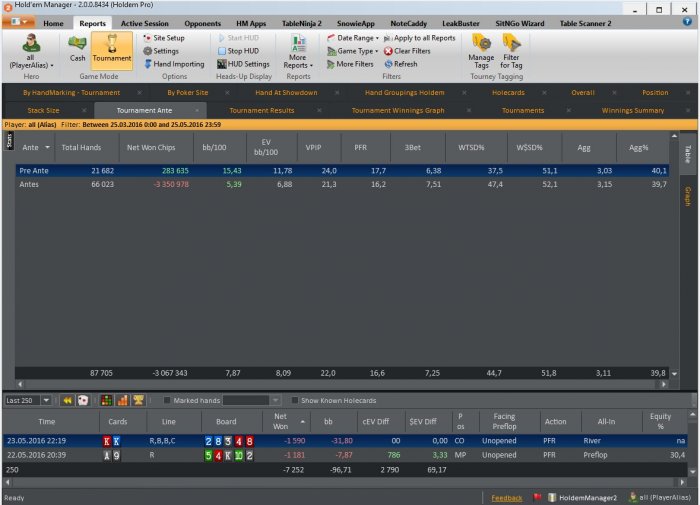700x505 pixels.
Task: Open the NoteCaddy tab
Action: click(x=408, y=23)
